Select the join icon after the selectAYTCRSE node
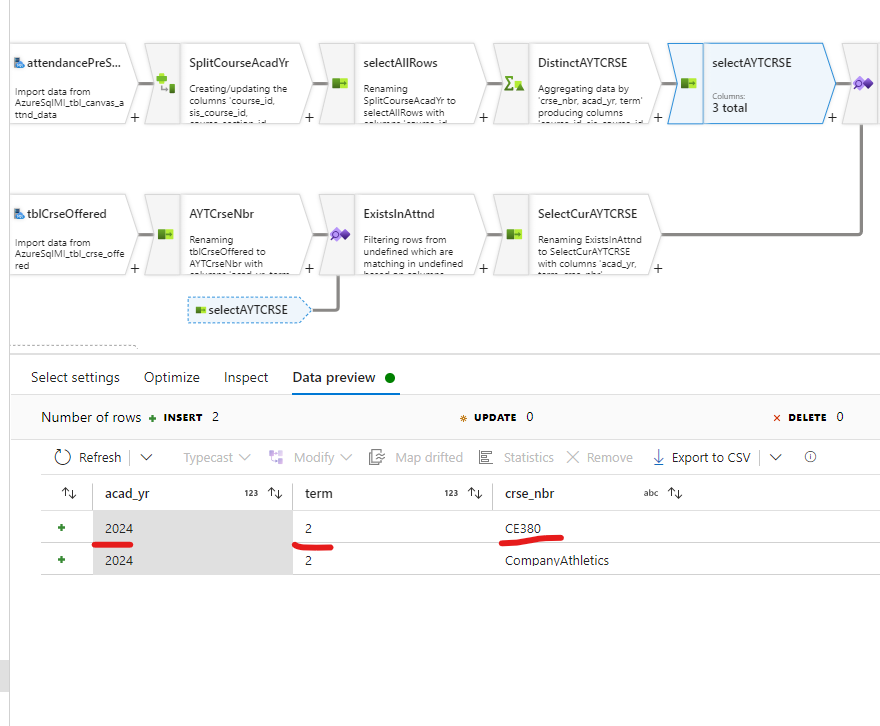Screen dimensions: 880x726 click(x=861, y=84)
